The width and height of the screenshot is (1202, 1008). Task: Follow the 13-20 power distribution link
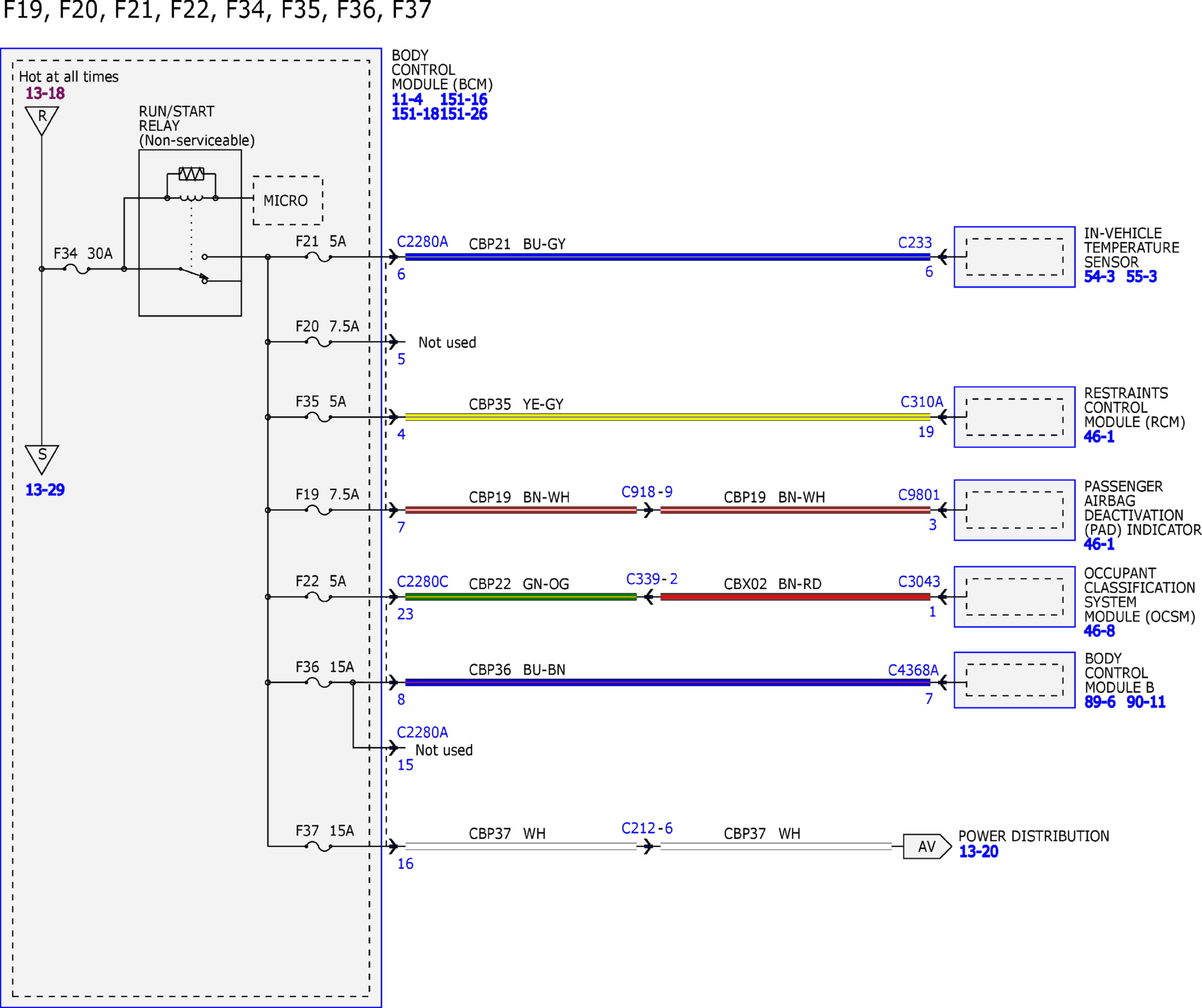pos(979,852)
